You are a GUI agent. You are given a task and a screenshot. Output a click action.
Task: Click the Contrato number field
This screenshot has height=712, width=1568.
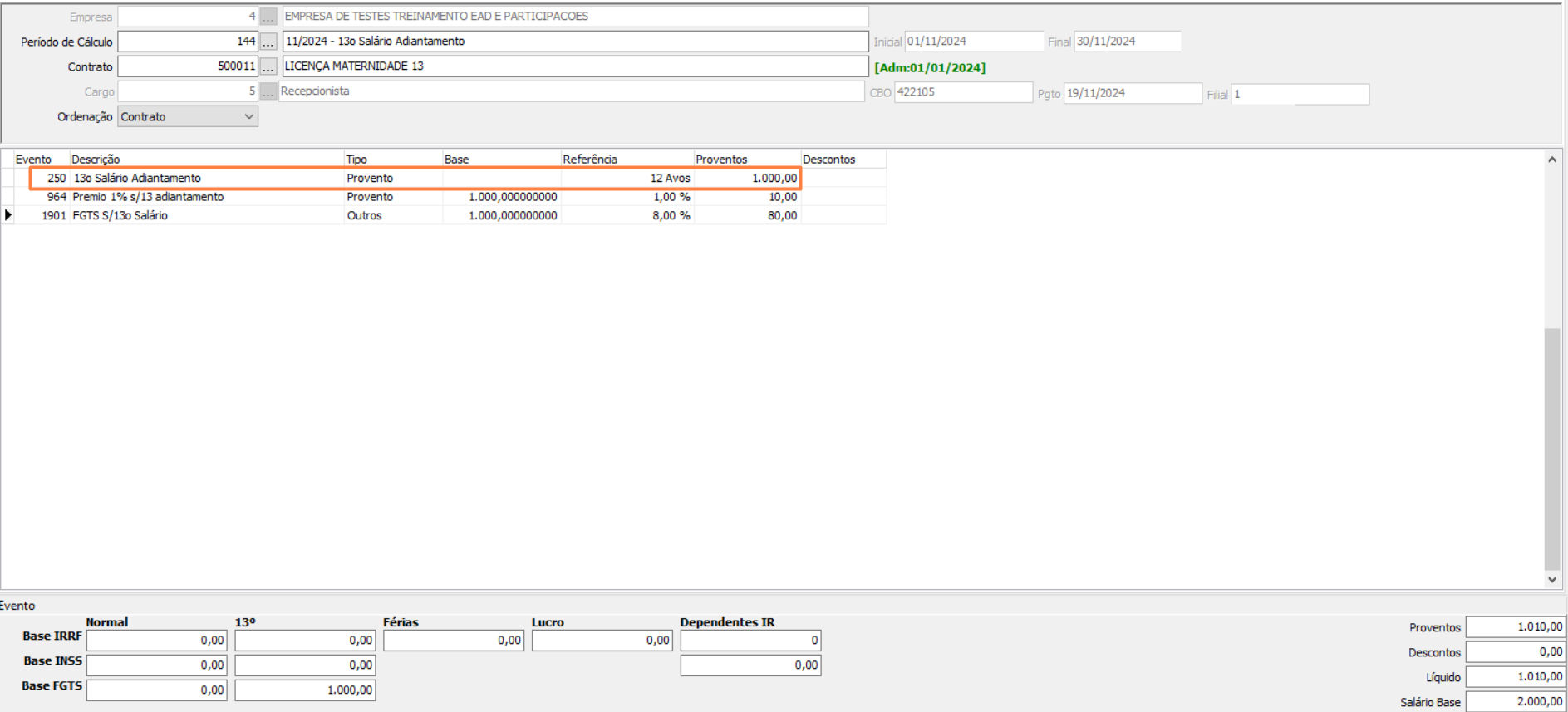[x=187, y=66]
